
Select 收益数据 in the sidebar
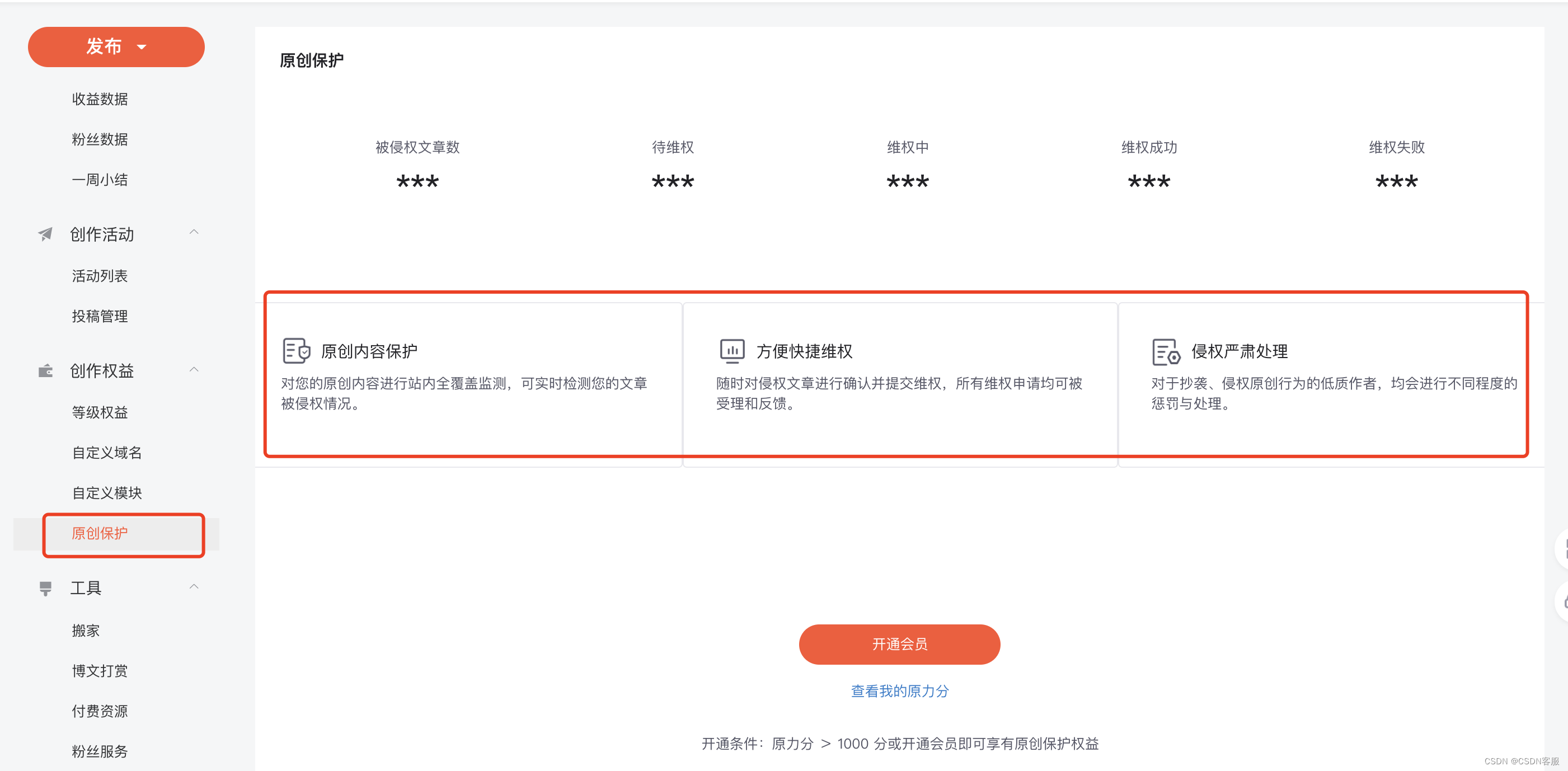click(x=100, y=99)
